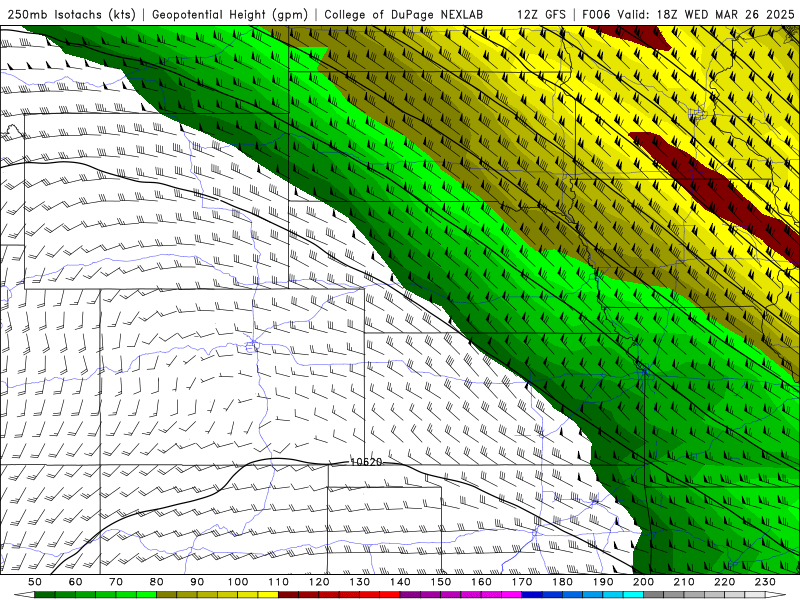Click the "180" scale number
Image resolution: width=800 pixels, height=600 pixels.
point(562,582)
